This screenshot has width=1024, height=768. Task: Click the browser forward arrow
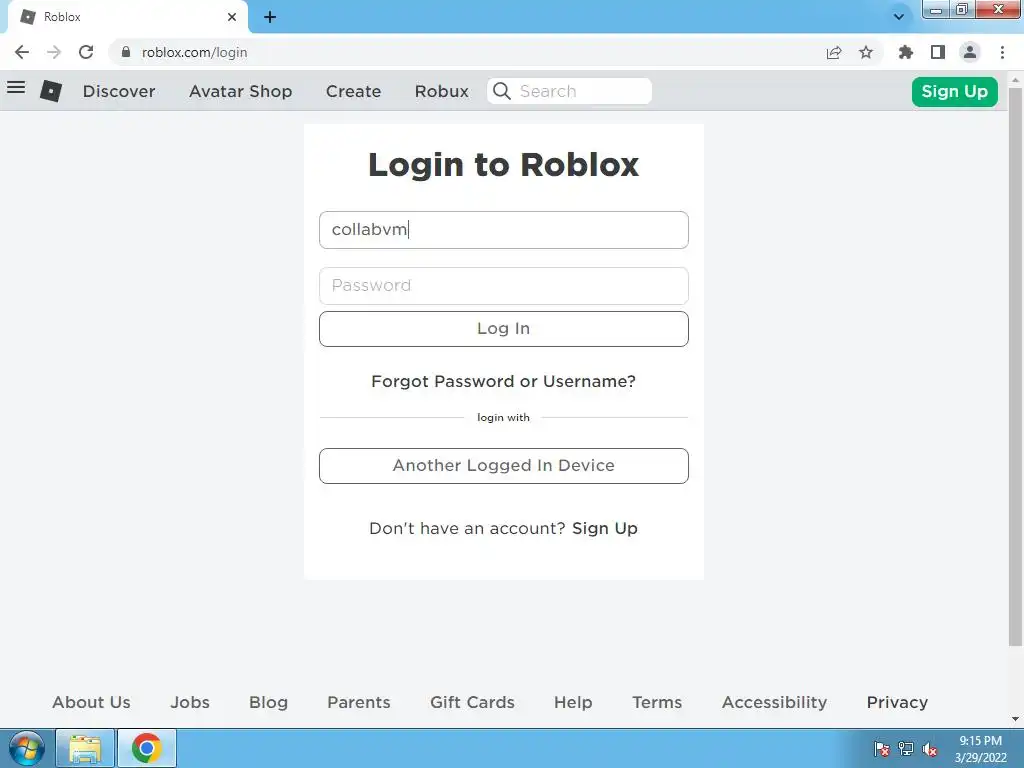(x=54, y=52)
